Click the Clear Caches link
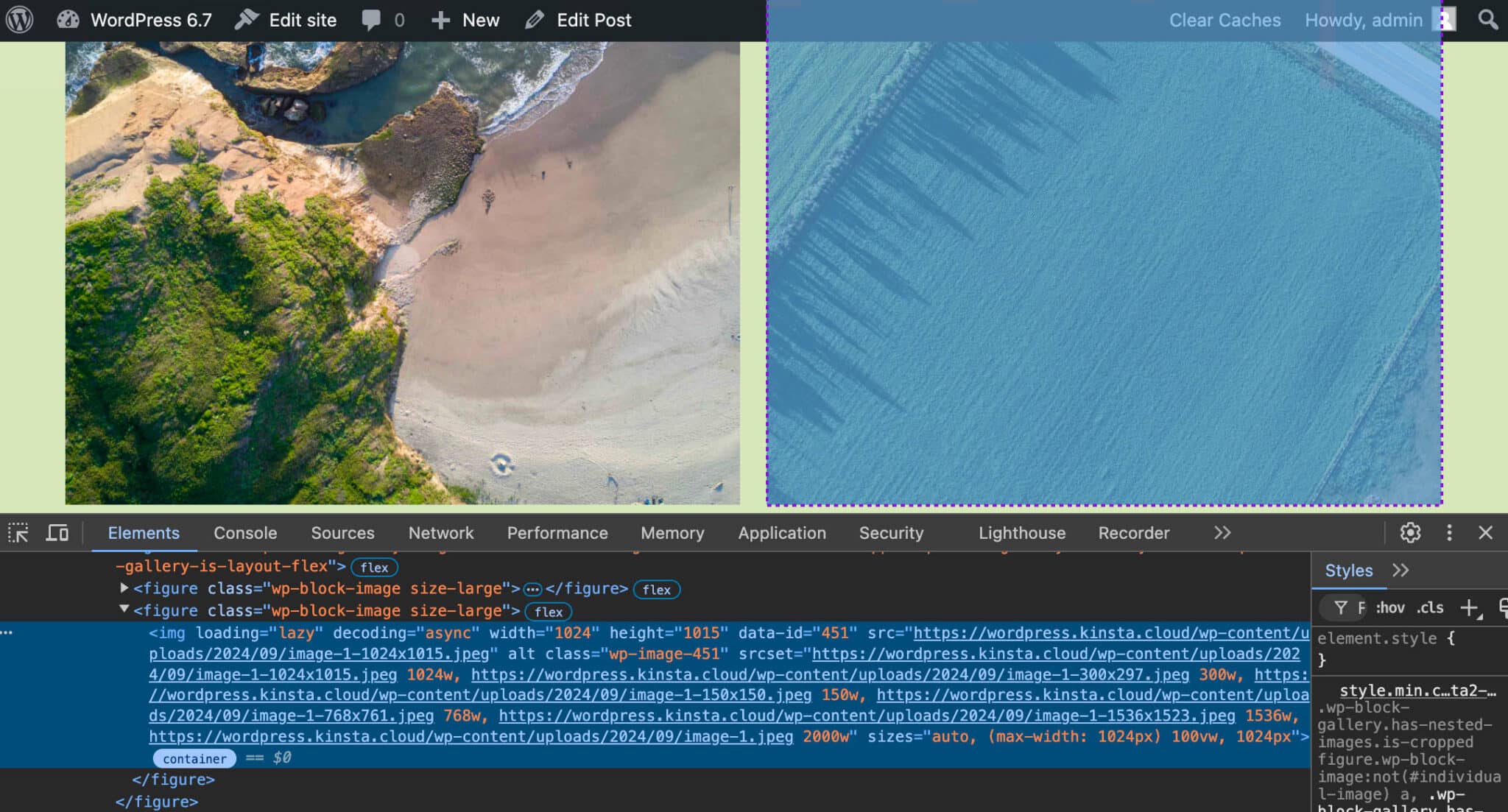Viewport: 1508px width, 812px height. coord(1225,20)
